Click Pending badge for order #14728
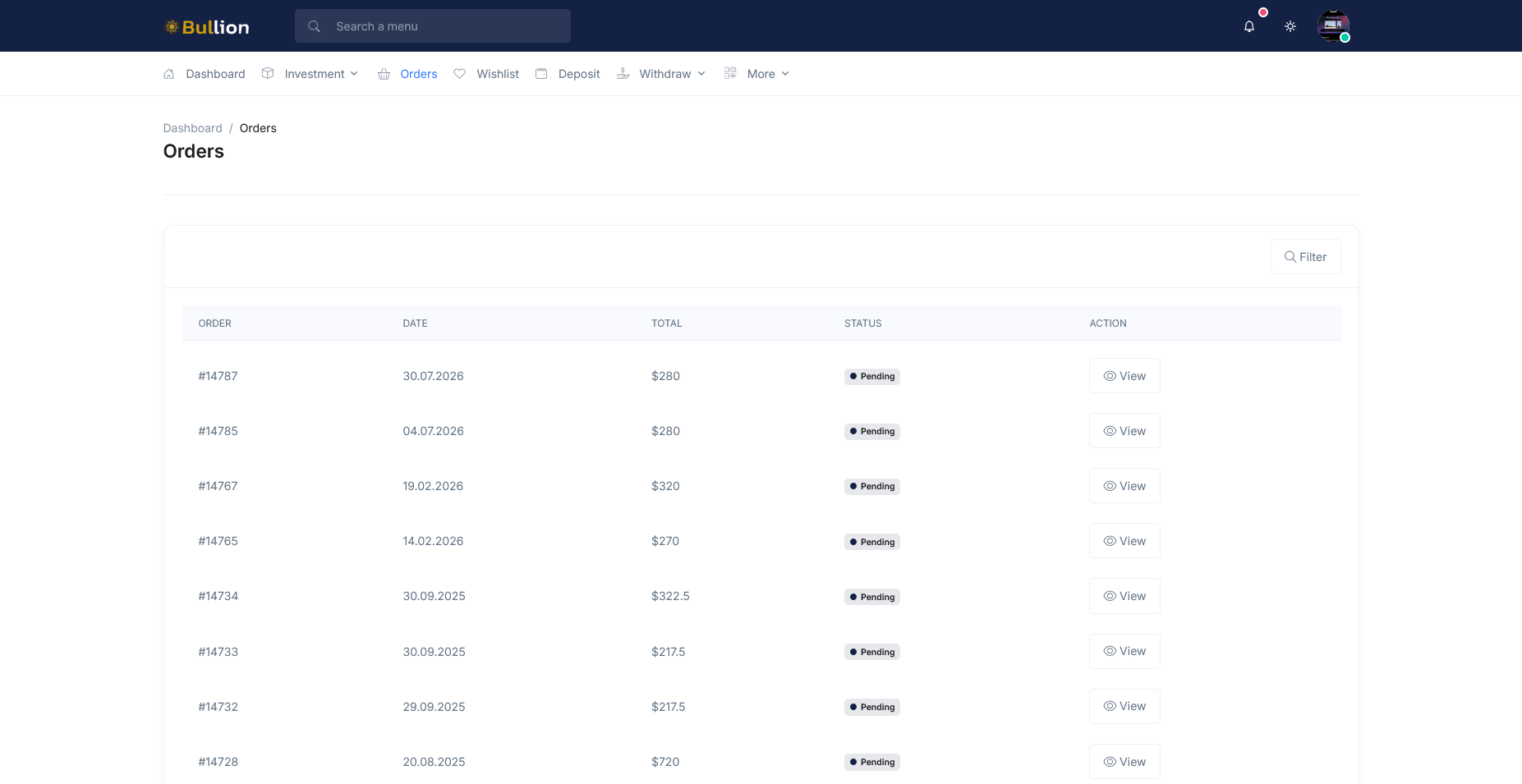Image resolution: width=1522 pixels, height=784 pixels. [x=871, y=763]
